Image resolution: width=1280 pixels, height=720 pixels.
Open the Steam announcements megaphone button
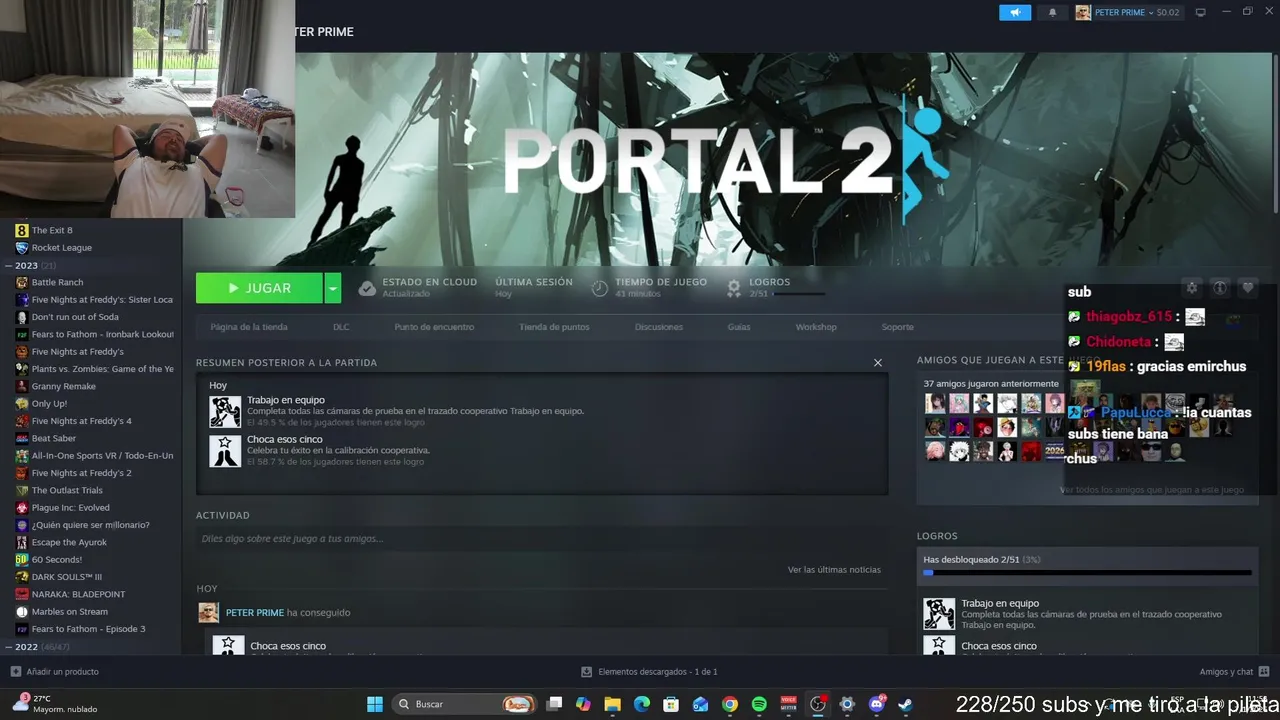1015,12
